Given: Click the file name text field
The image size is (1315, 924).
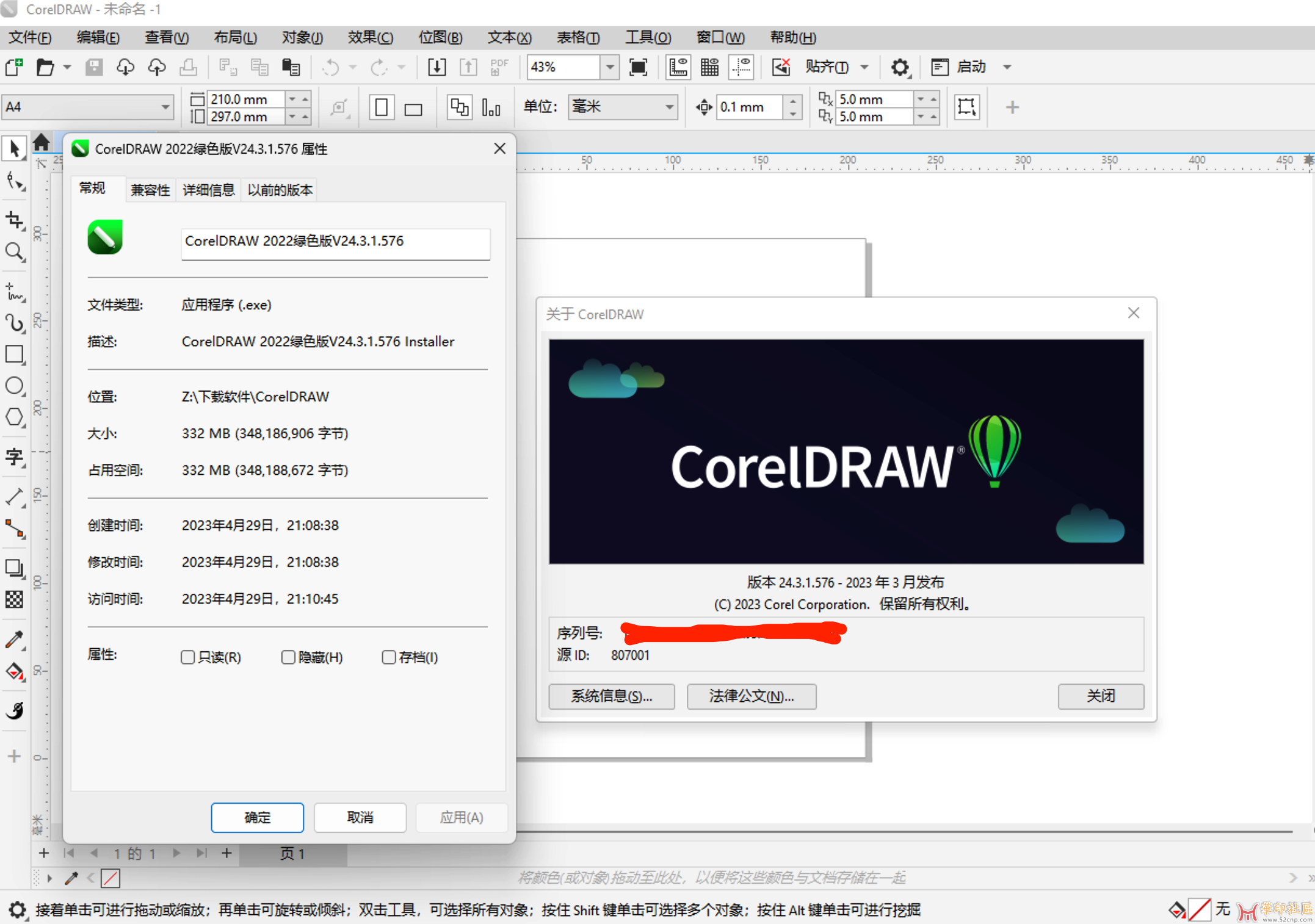Looking at the screenshot, I should pyautogui.click(x=335, y=242).
